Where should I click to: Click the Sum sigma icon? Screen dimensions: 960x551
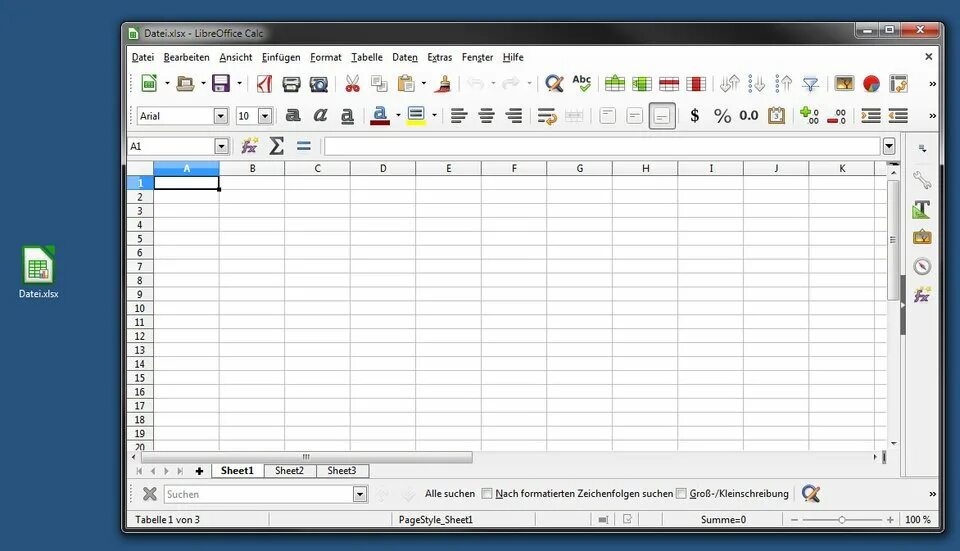pos(277,146)
